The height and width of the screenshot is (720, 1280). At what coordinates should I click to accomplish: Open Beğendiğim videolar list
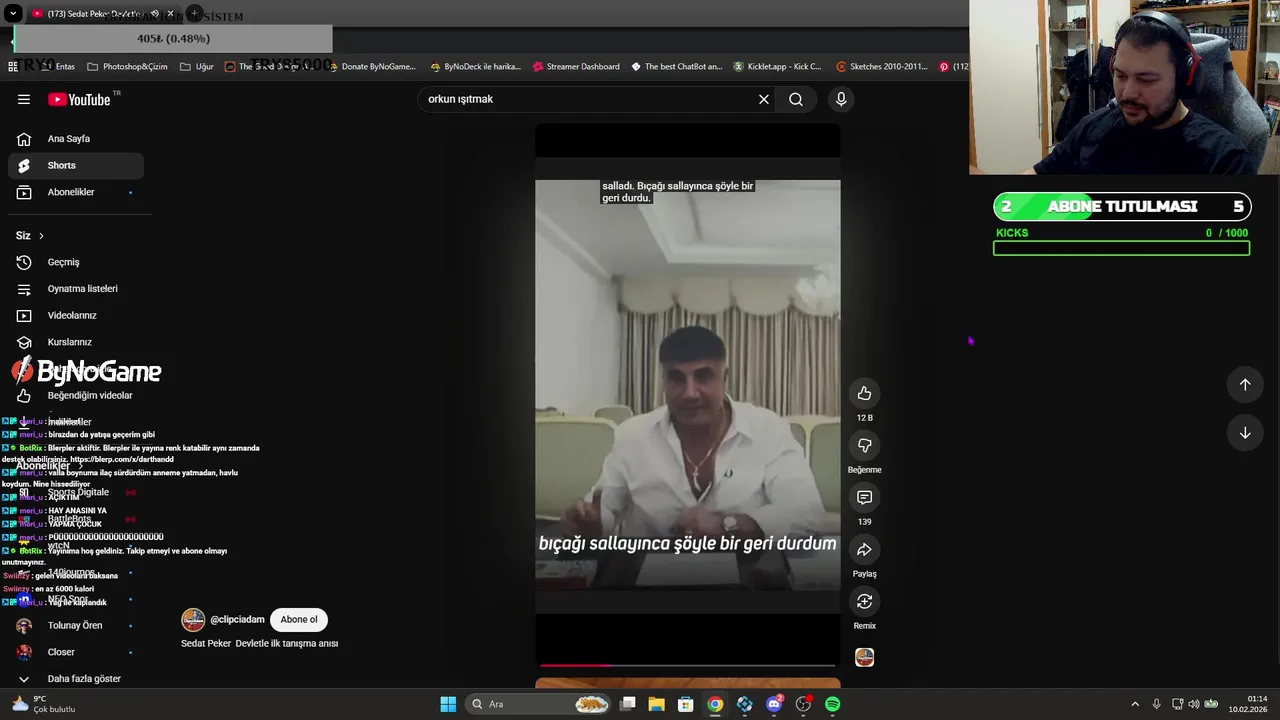pos(76,395)
